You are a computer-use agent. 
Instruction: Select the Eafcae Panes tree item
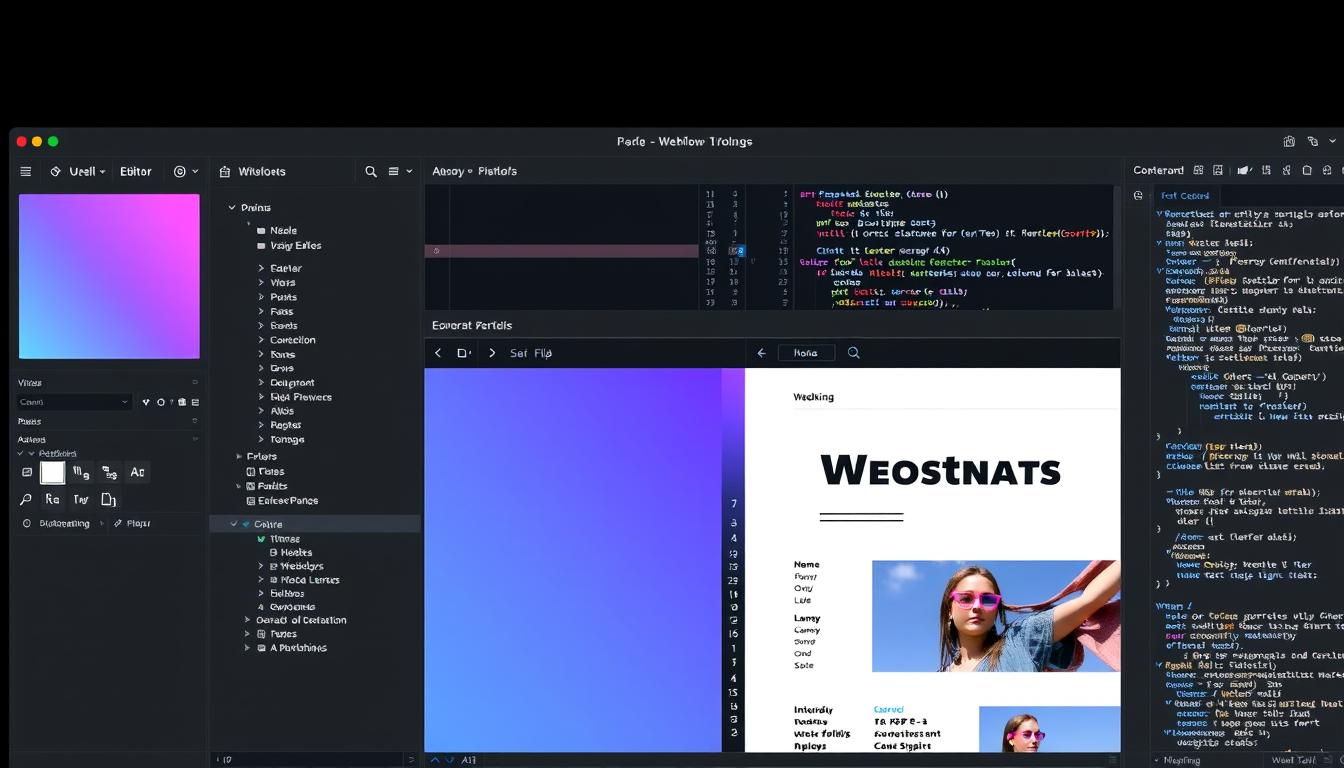[x=282, y=501]
